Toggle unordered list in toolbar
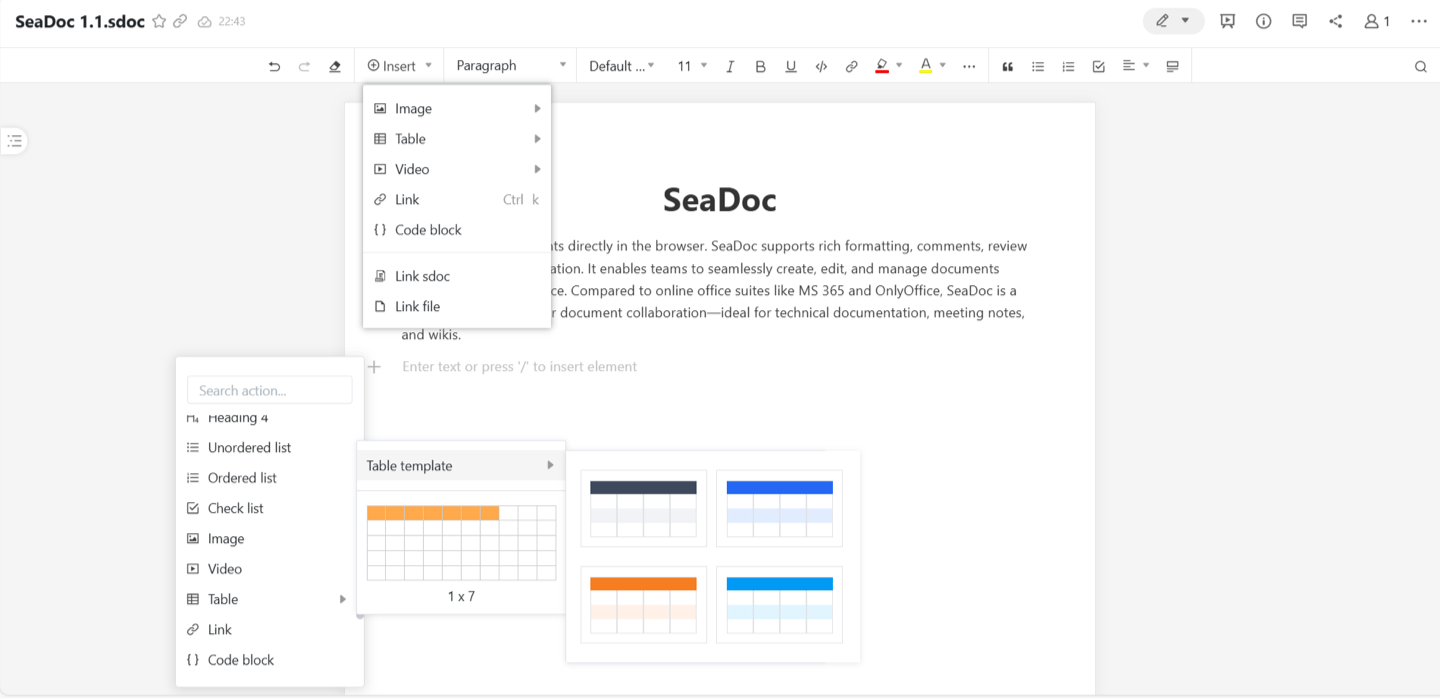Image resolution: width=1440 pixels, height=699 pixels. [1038, 66]
